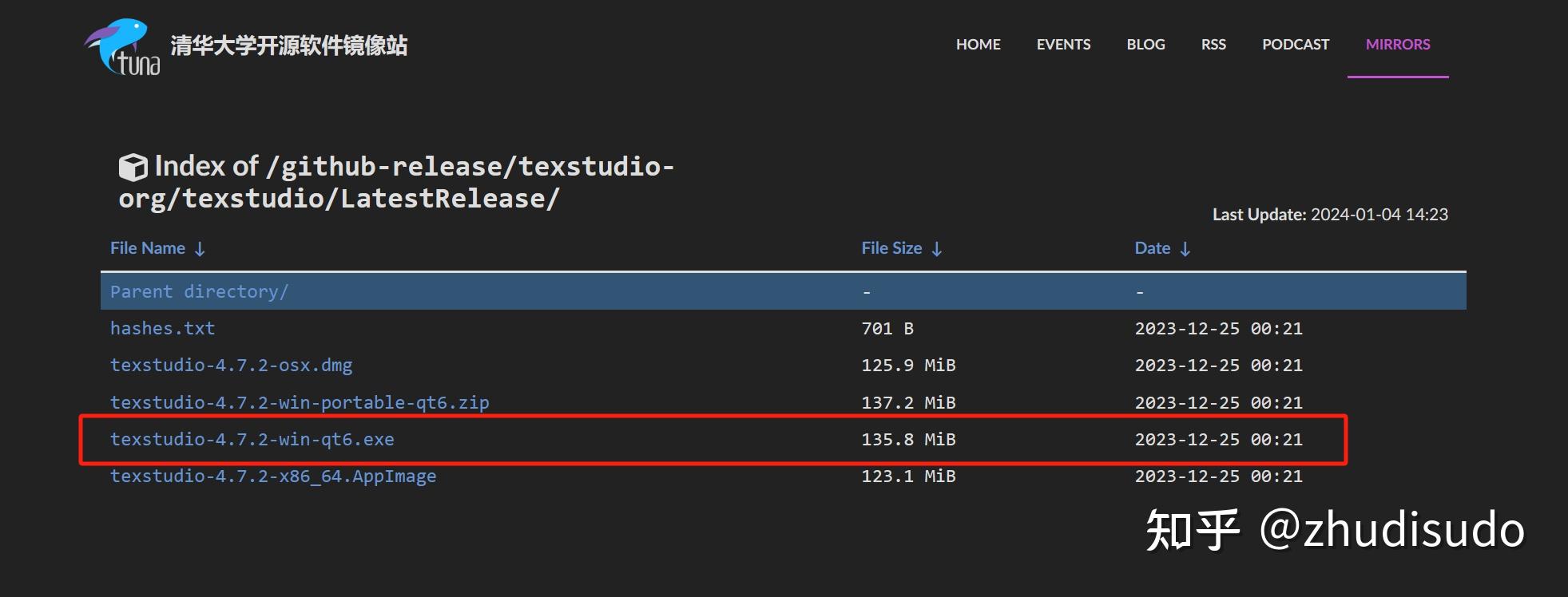Image resolution: width=1568 pixels, height=597 pixels.
Task: Switch to the MIRRORS tab
Action: coord(1398,45)
